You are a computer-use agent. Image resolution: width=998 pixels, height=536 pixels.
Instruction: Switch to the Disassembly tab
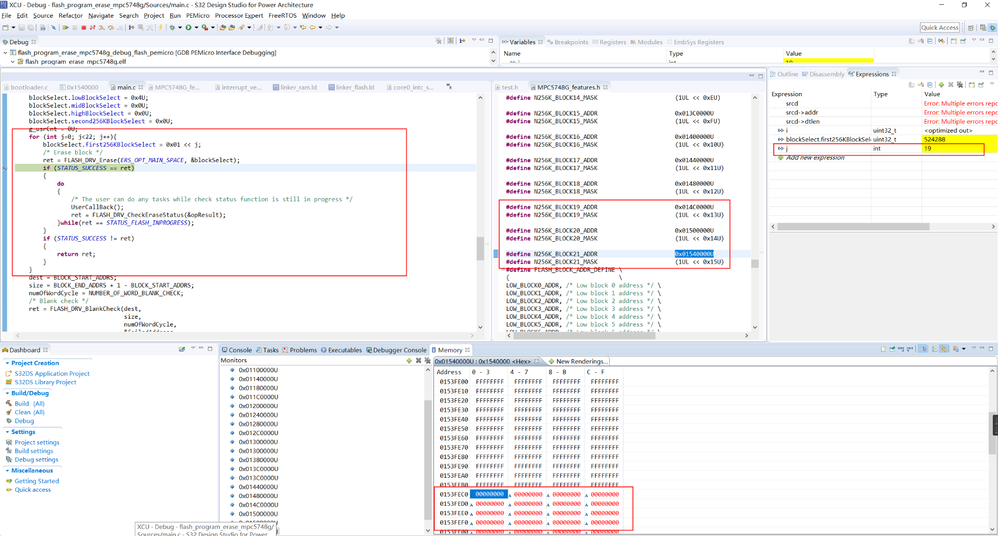[822, 74]
